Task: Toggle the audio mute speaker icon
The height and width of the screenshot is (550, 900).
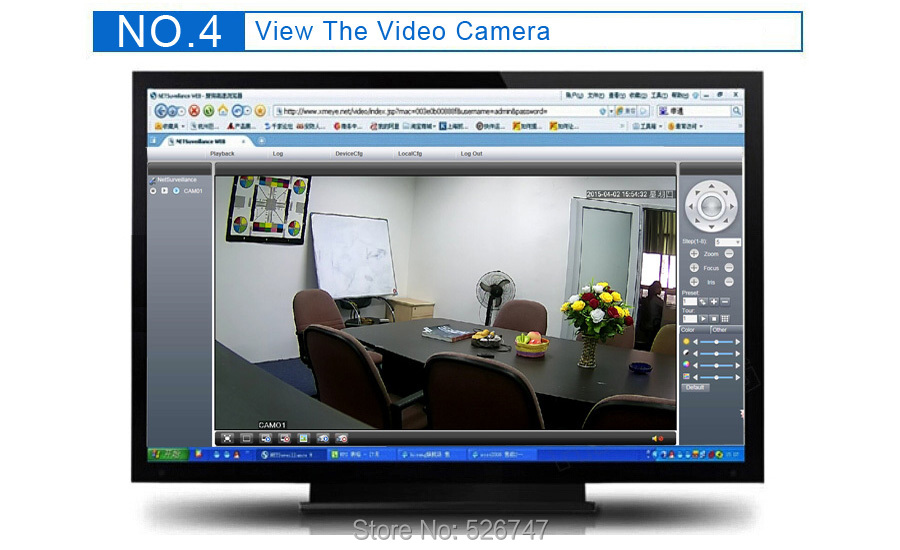Action: pos(657,438)
